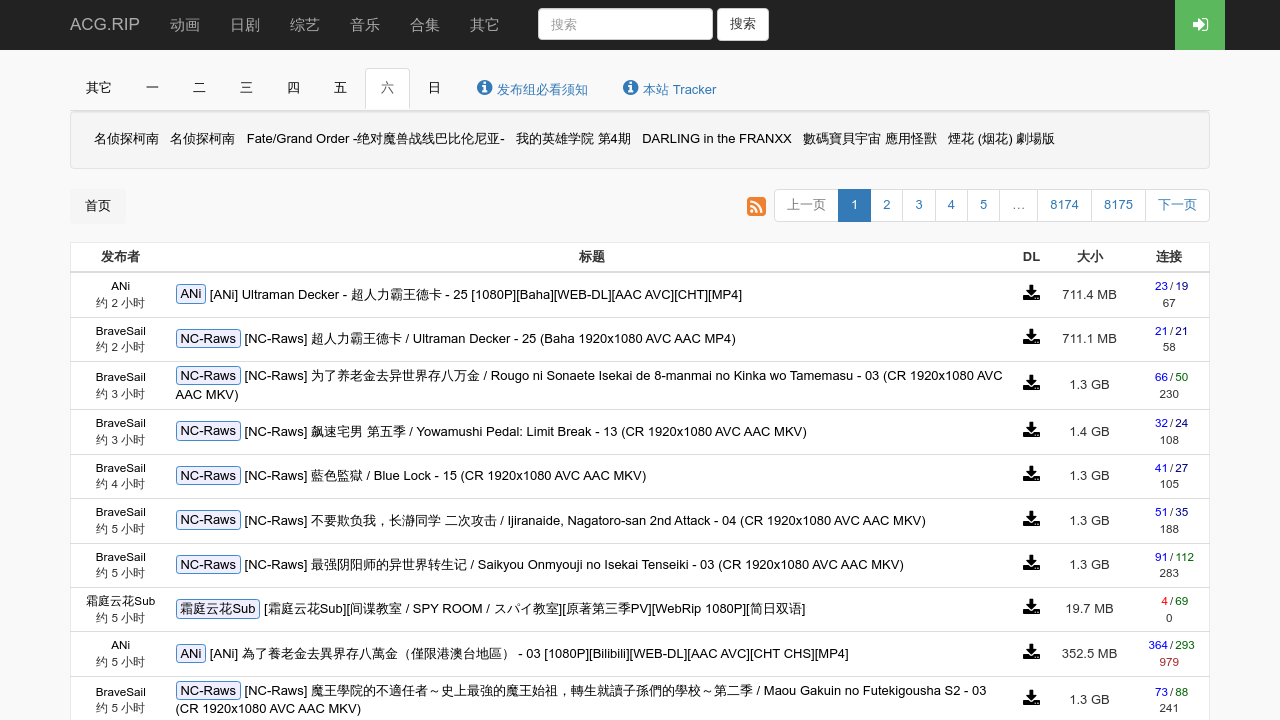
Task: Open the 其它 navbar category
Action: tap(485, 25)
